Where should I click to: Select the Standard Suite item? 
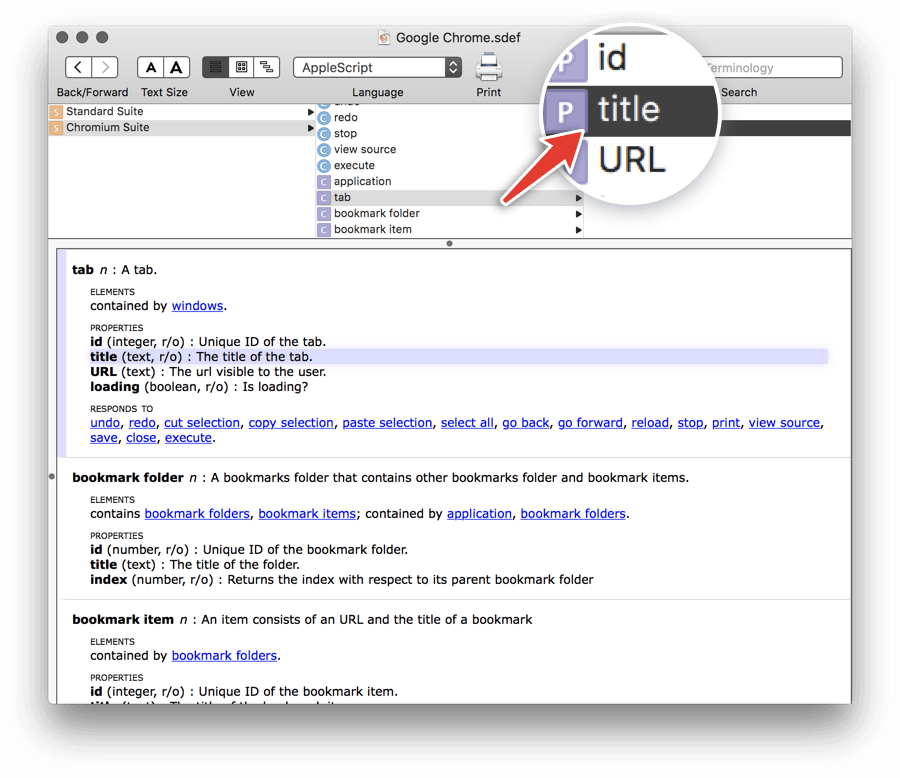pos(104,112)
